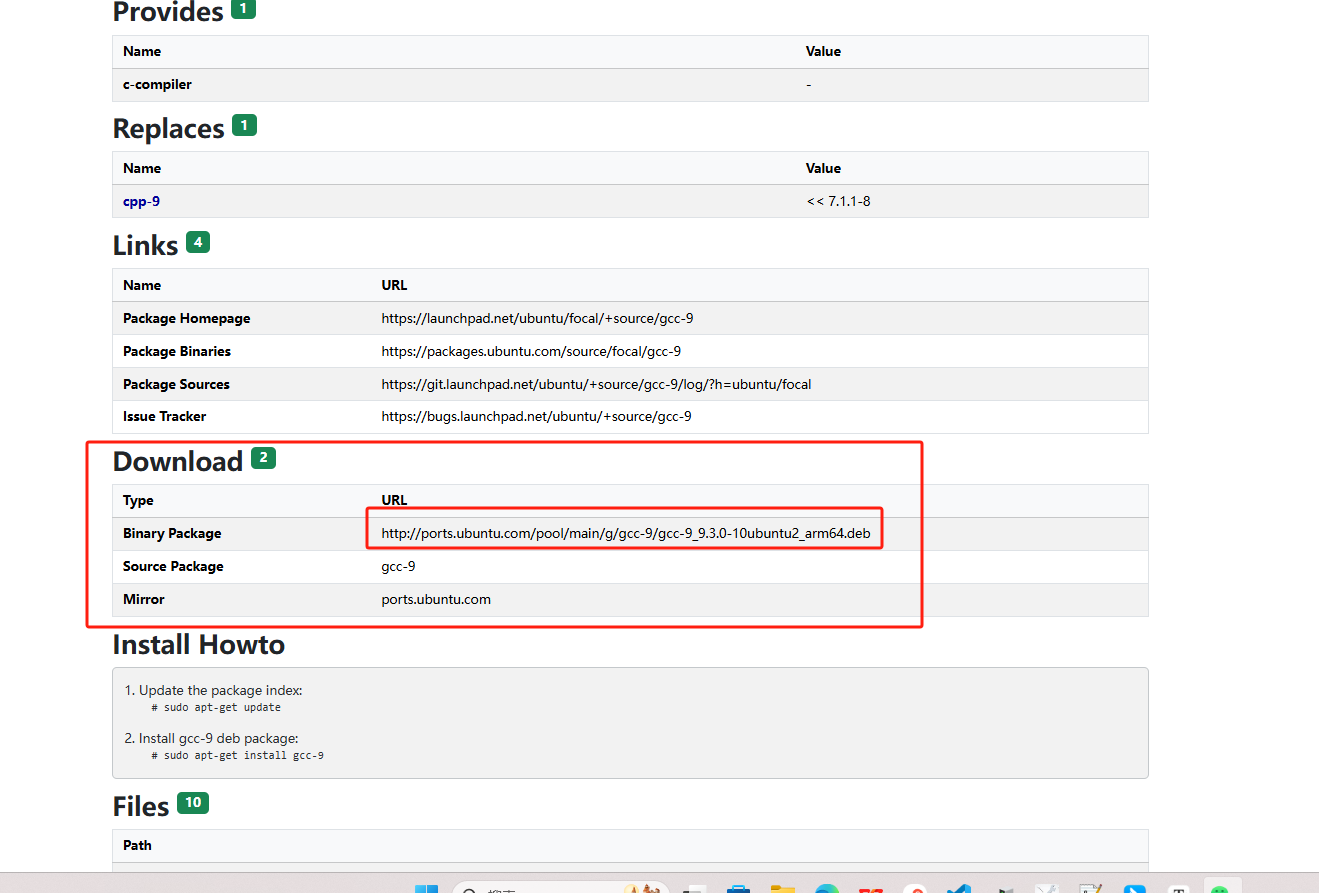Click the cpp-9 package link
This screenshot has width=1319, height=893.
pyautogui.click(x=141, y=201)
